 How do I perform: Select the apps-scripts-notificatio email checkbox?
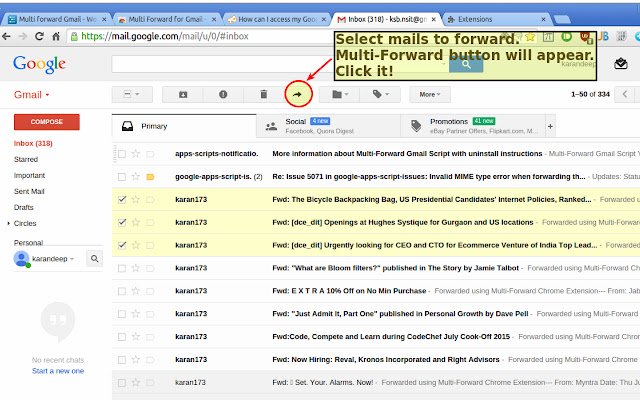pyautogui.click(x=122, y=154)
